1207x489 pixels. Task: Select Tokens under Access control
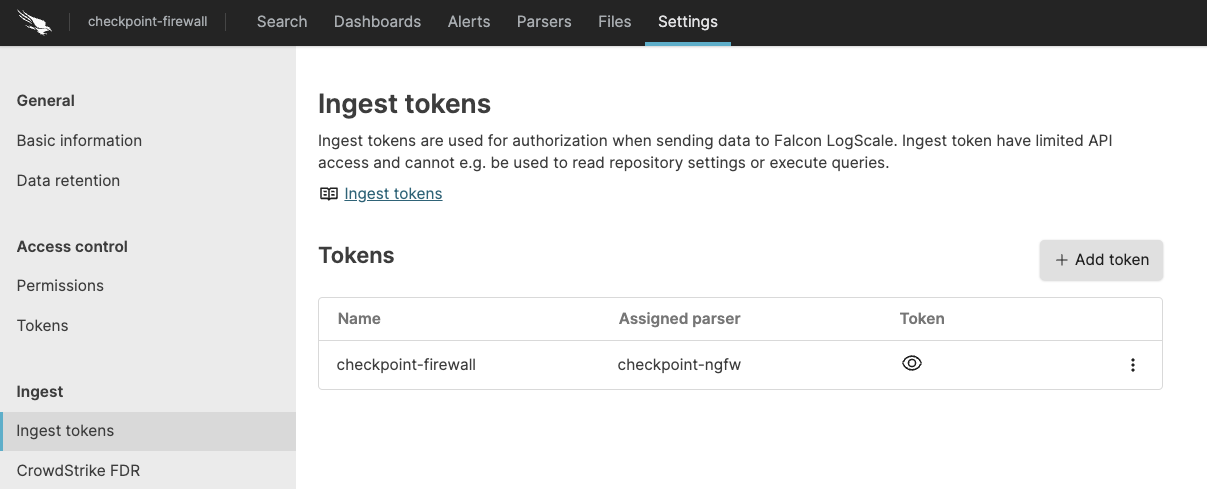[43, 326]
